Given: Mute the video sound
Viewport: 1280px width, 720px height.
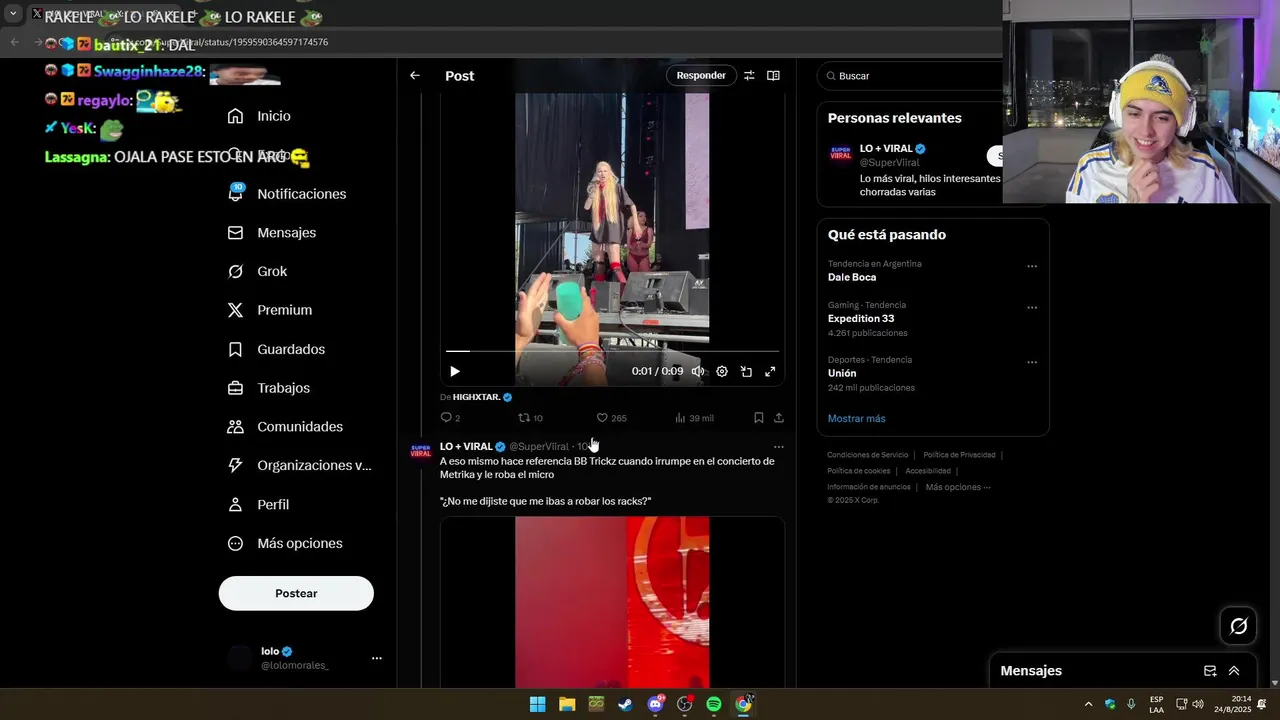Looking at the screenshot, I should point(698,372).
